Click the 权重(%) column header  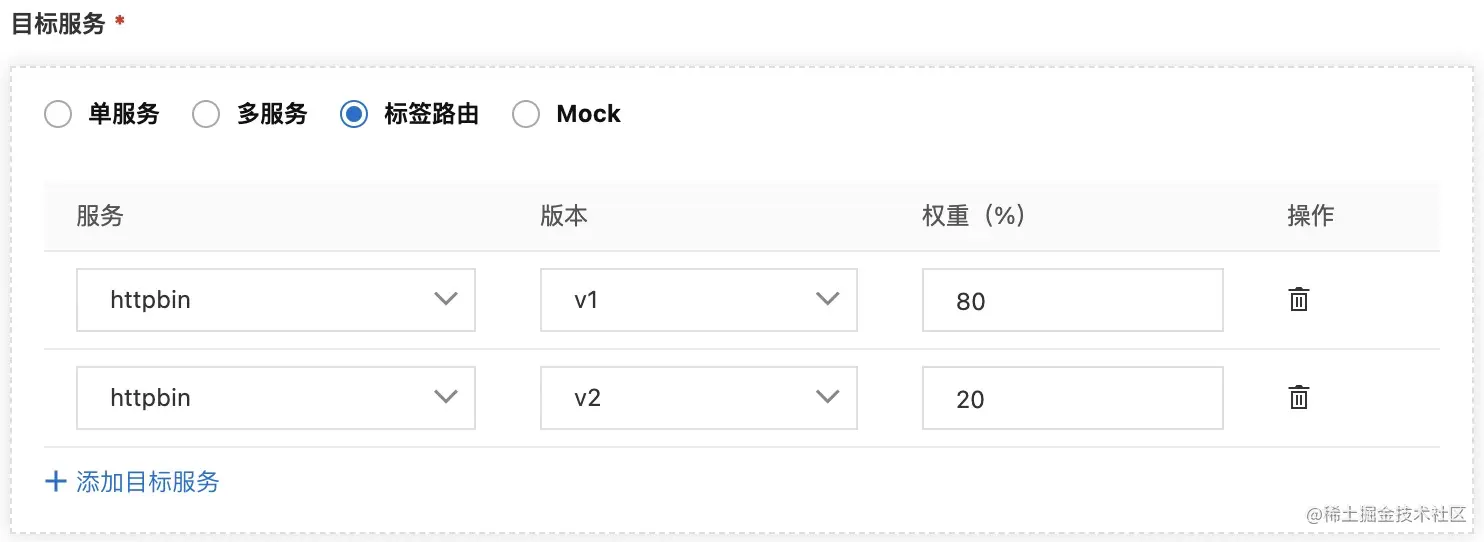coord(973,216)
